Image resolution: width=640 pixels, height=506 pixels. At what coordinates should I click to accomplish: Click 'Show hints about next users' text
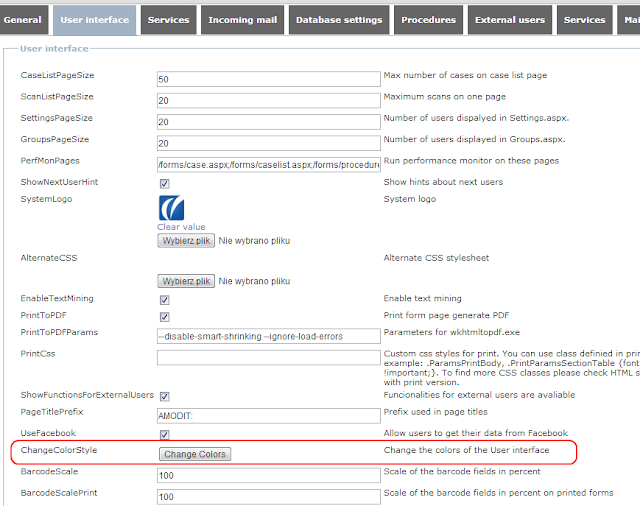coord(443,182)
